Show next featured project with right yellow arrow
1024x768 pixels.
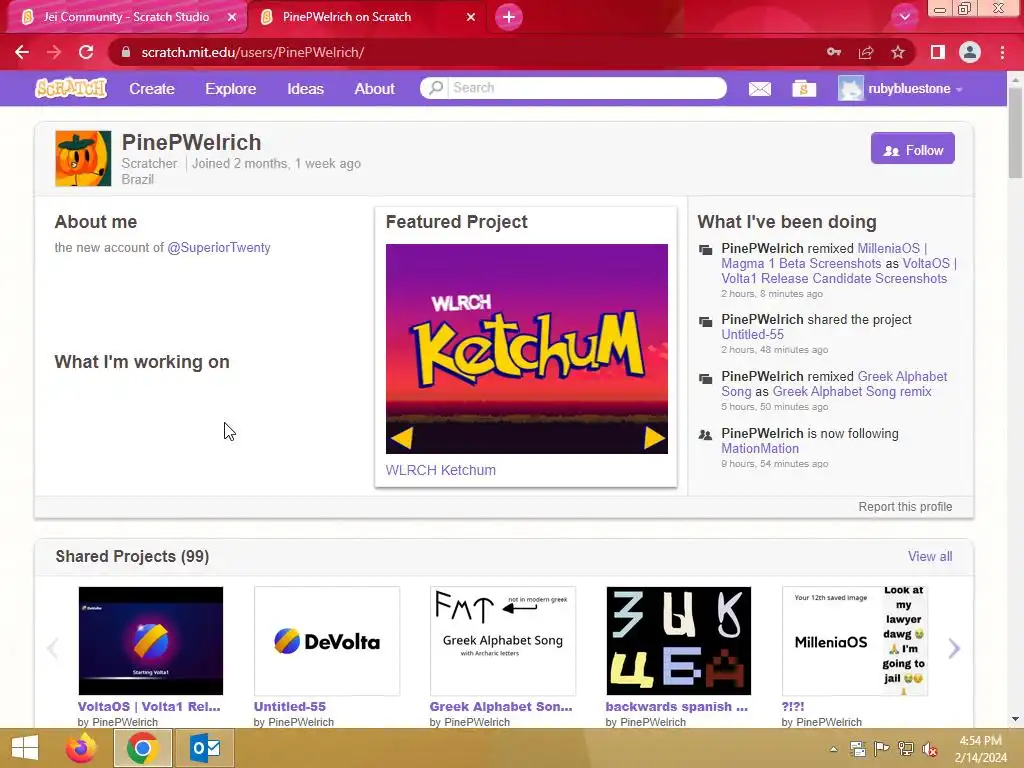coord(654,438)
